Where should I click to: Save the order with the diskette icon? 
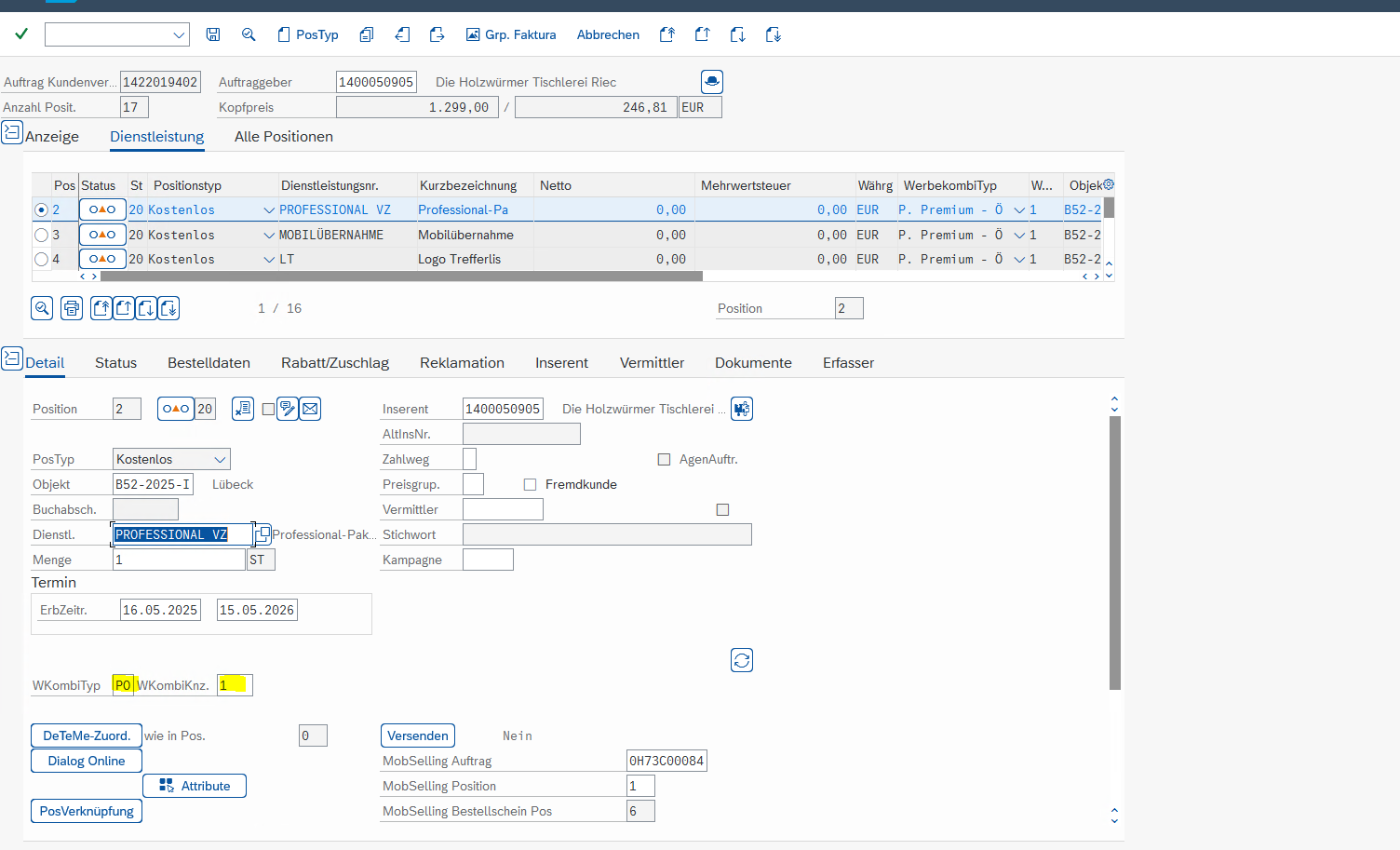[213, 34]
